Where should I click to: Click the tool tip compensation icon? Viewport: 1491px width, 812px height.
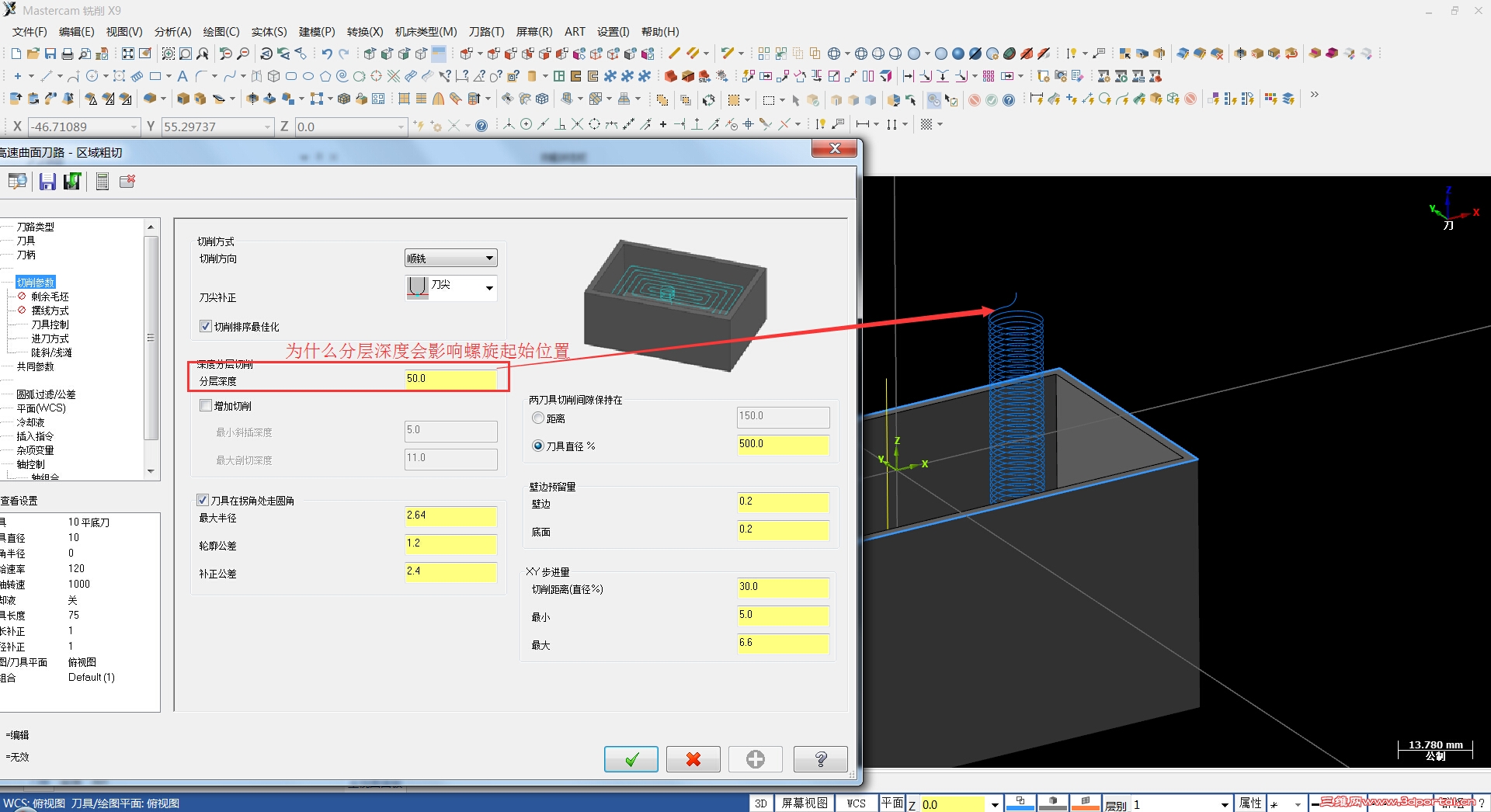(x=418, y=287)
